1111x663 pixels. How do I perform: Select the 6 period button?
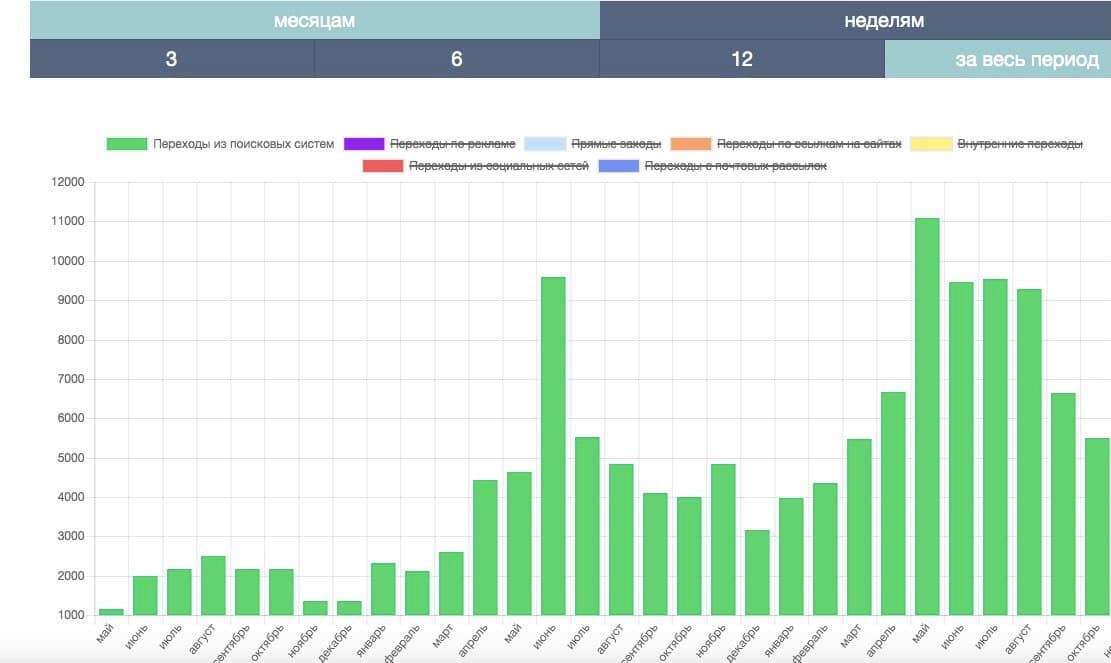tap(456, 59)
